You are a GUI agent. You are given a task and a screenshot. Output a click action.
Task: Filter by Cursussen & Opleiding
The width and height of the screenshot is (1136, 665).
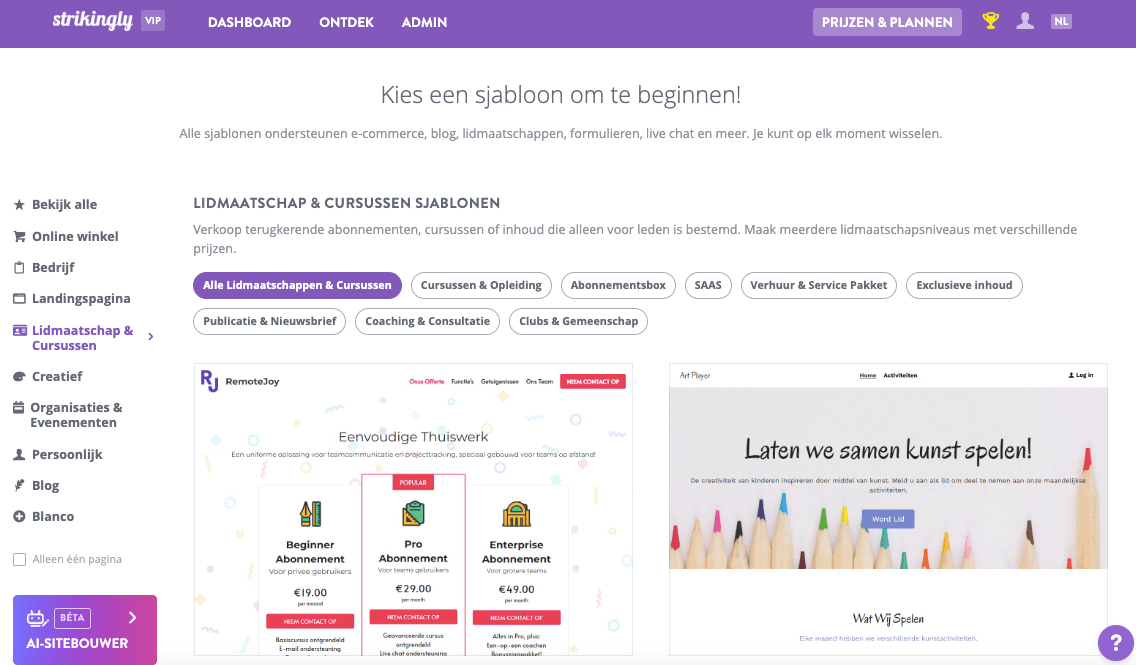481,285
